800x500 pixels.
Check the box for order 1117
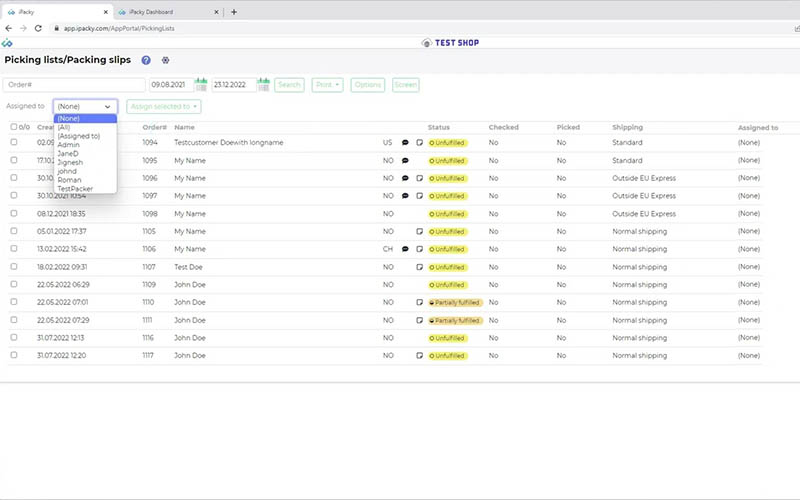click(x=14, y=355)
